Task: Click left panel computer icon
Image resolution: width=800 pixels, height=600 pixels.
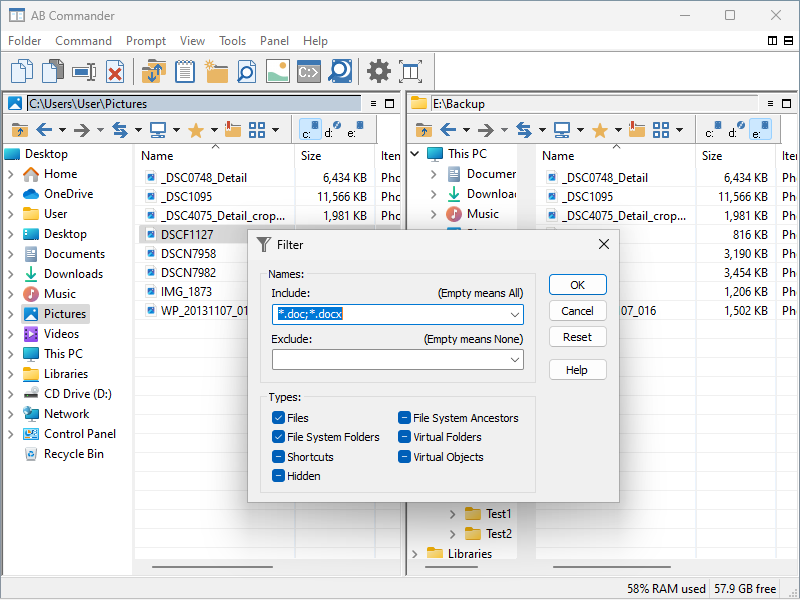Action: (x=158, y=130)
